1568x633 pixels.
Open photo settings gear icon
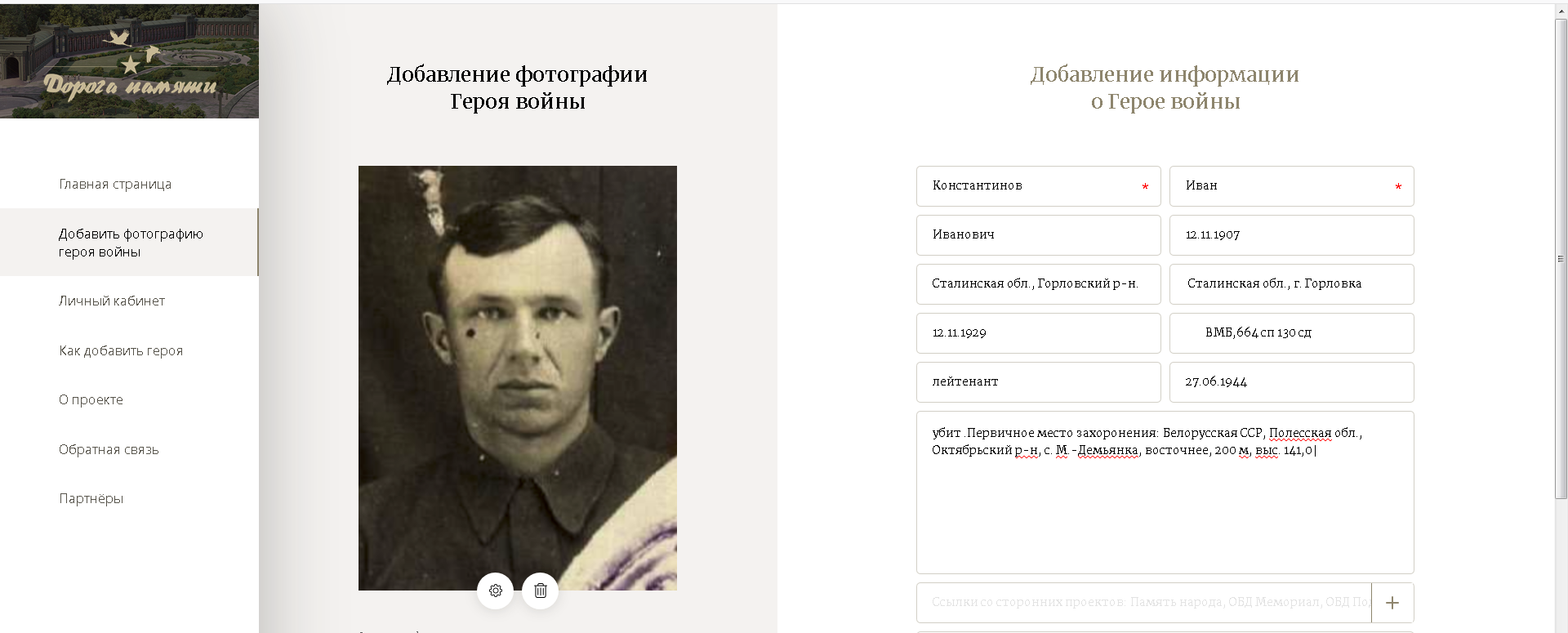tap(495, 591)
